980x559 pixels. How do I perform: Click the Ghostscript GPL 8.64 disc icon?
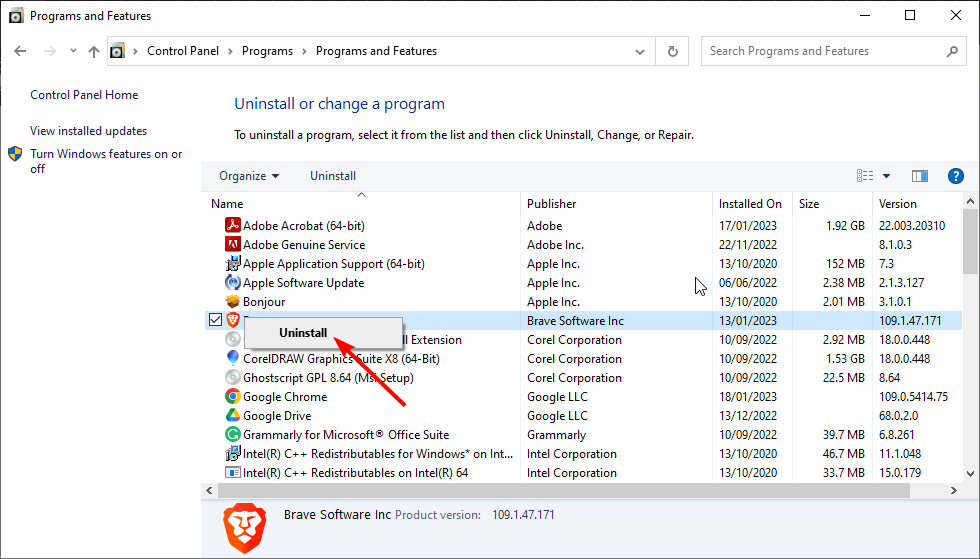[x=232, y=378]
